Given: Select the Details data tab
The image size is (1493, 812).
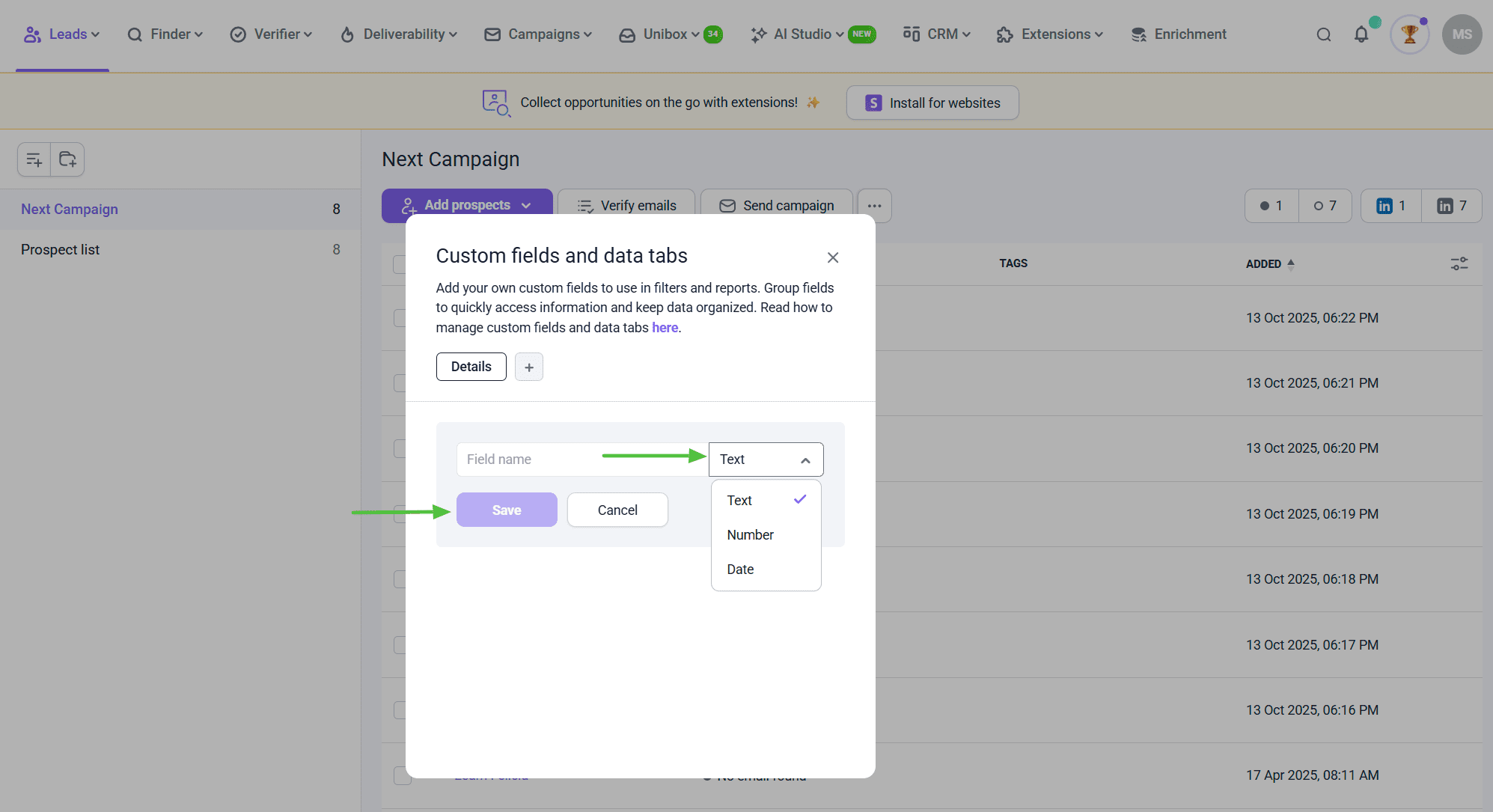Looking at the screenshot, I should [x=471, y=367].
